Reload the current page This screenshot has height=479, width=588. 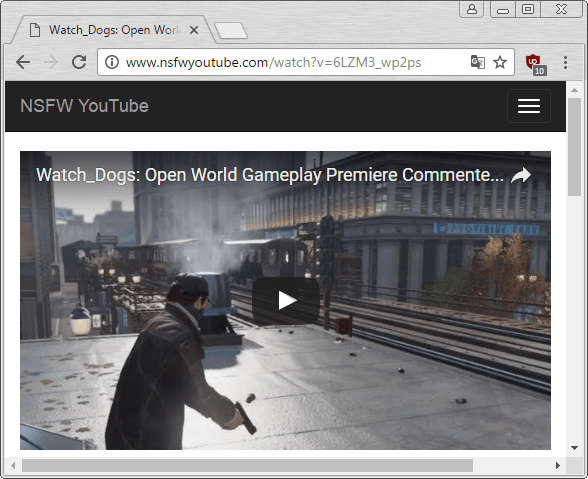[x=79, y=62]
